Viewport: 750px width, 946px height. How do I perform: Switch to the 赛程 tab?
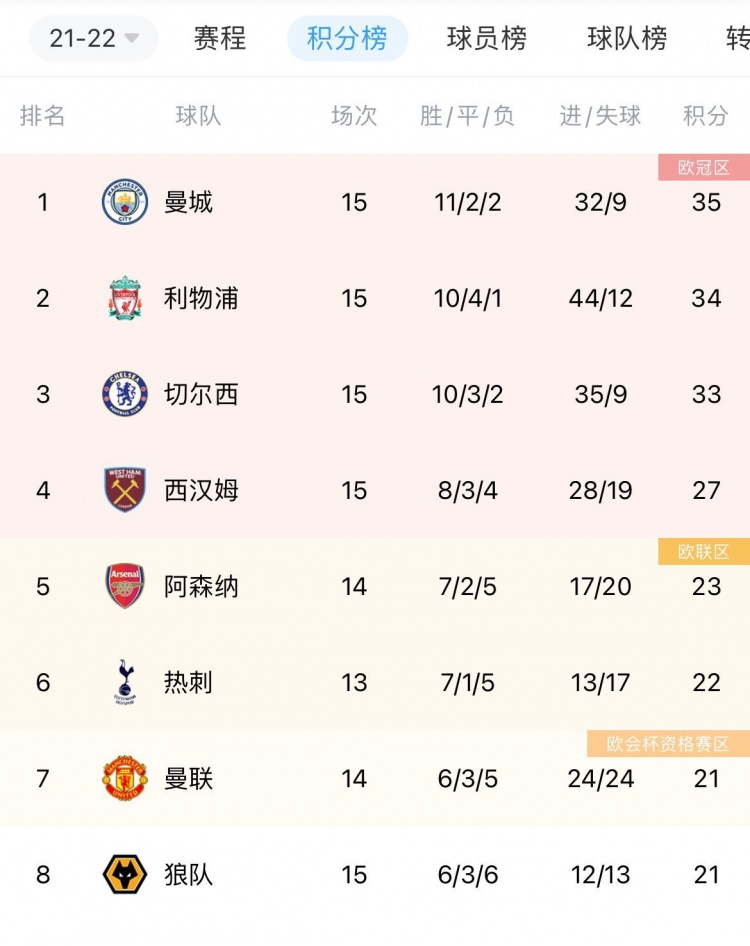point(220,39)
